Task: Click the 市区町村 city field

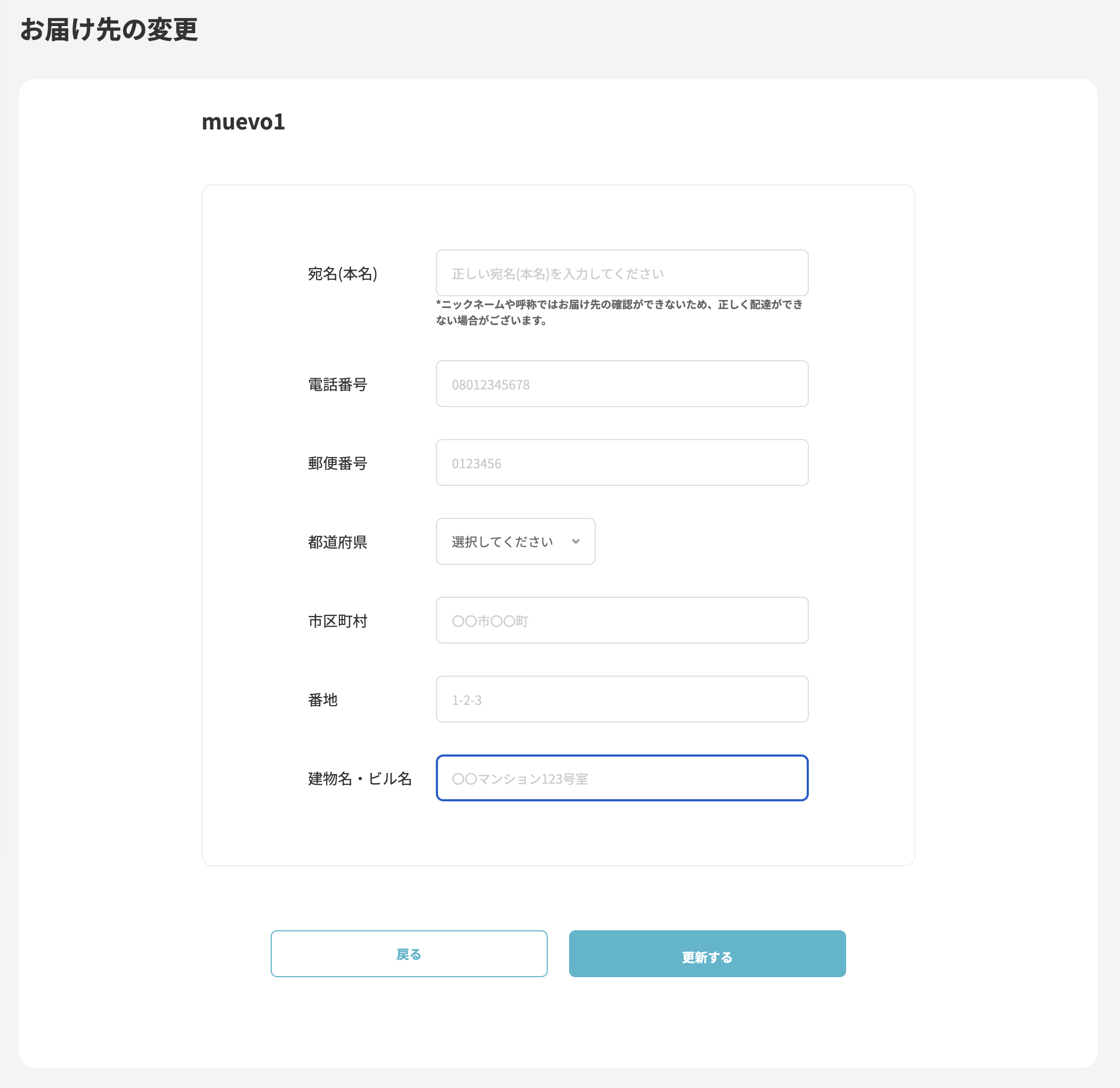Action: tap(622, 620)
